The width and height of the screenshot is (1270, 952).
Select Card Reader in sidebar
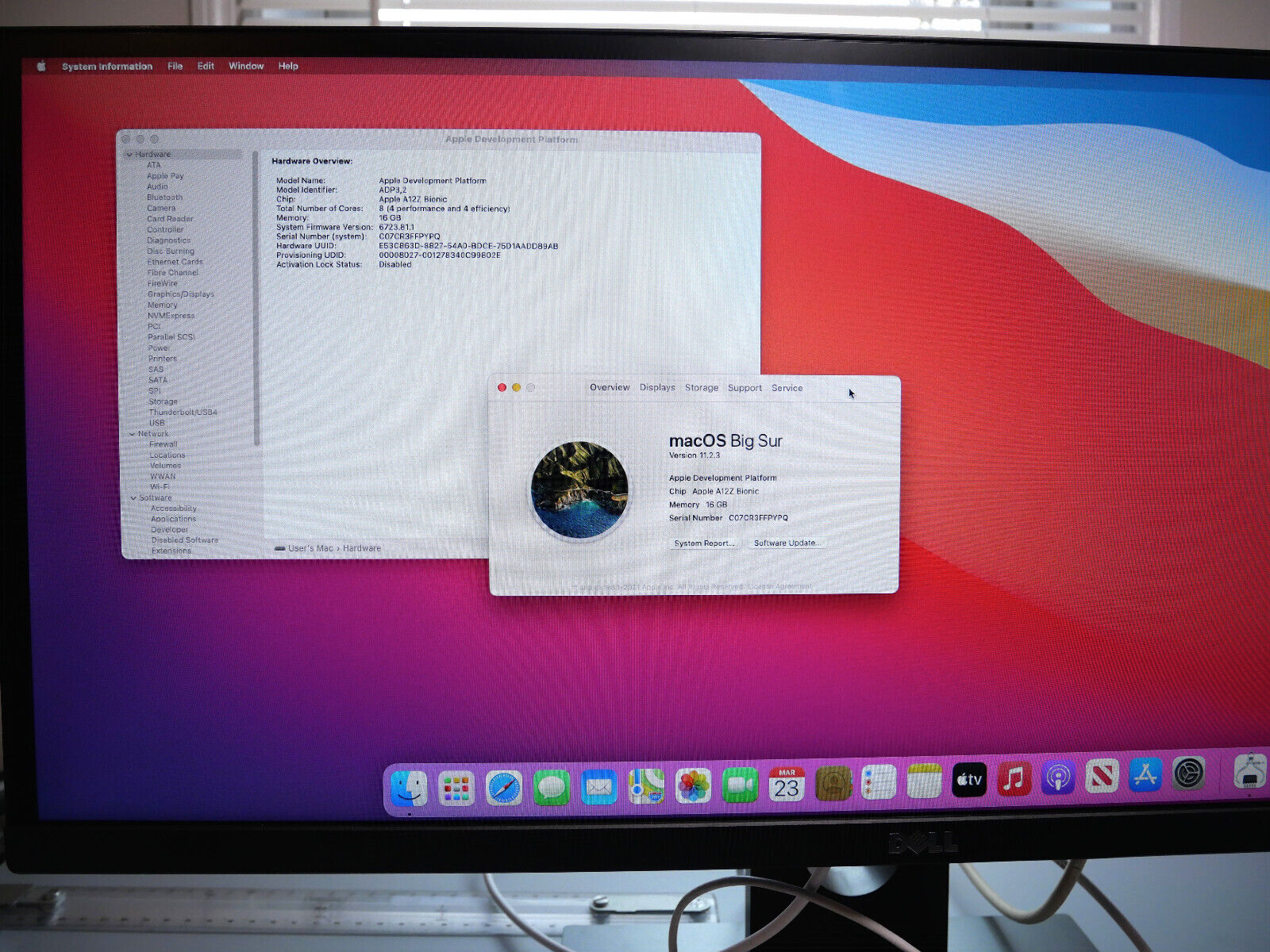click(x=170, y=219)
